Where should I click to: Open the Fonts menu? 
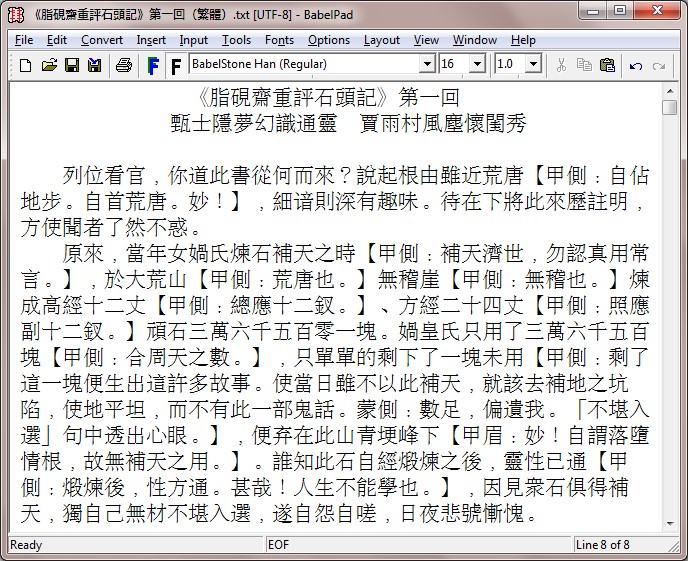tap(279, 40)
